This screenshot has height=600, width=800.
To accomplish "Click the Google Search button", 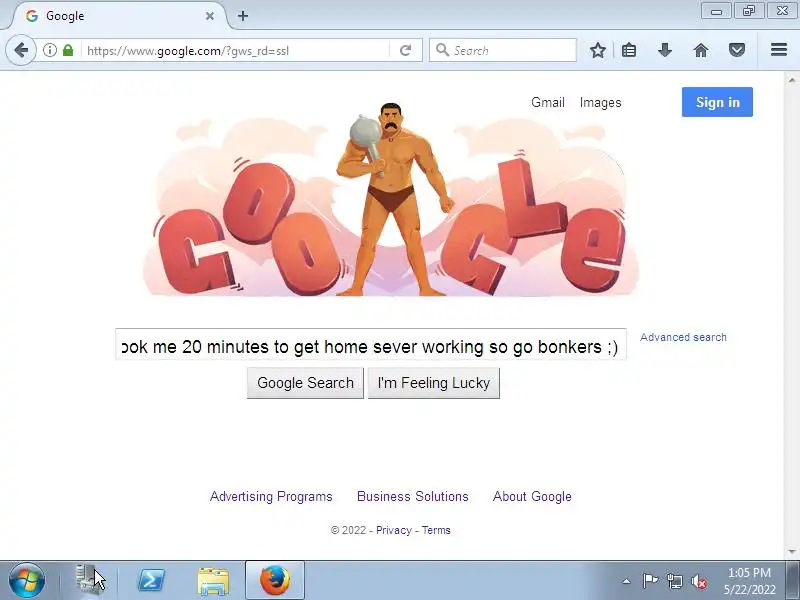I will (305, 383).
